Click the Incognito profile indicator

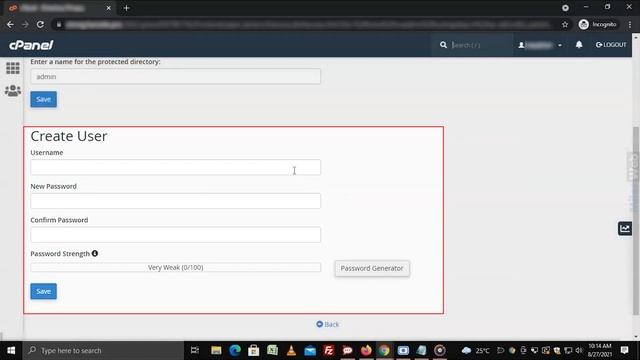pyautogui.click(x=598, y=24)
